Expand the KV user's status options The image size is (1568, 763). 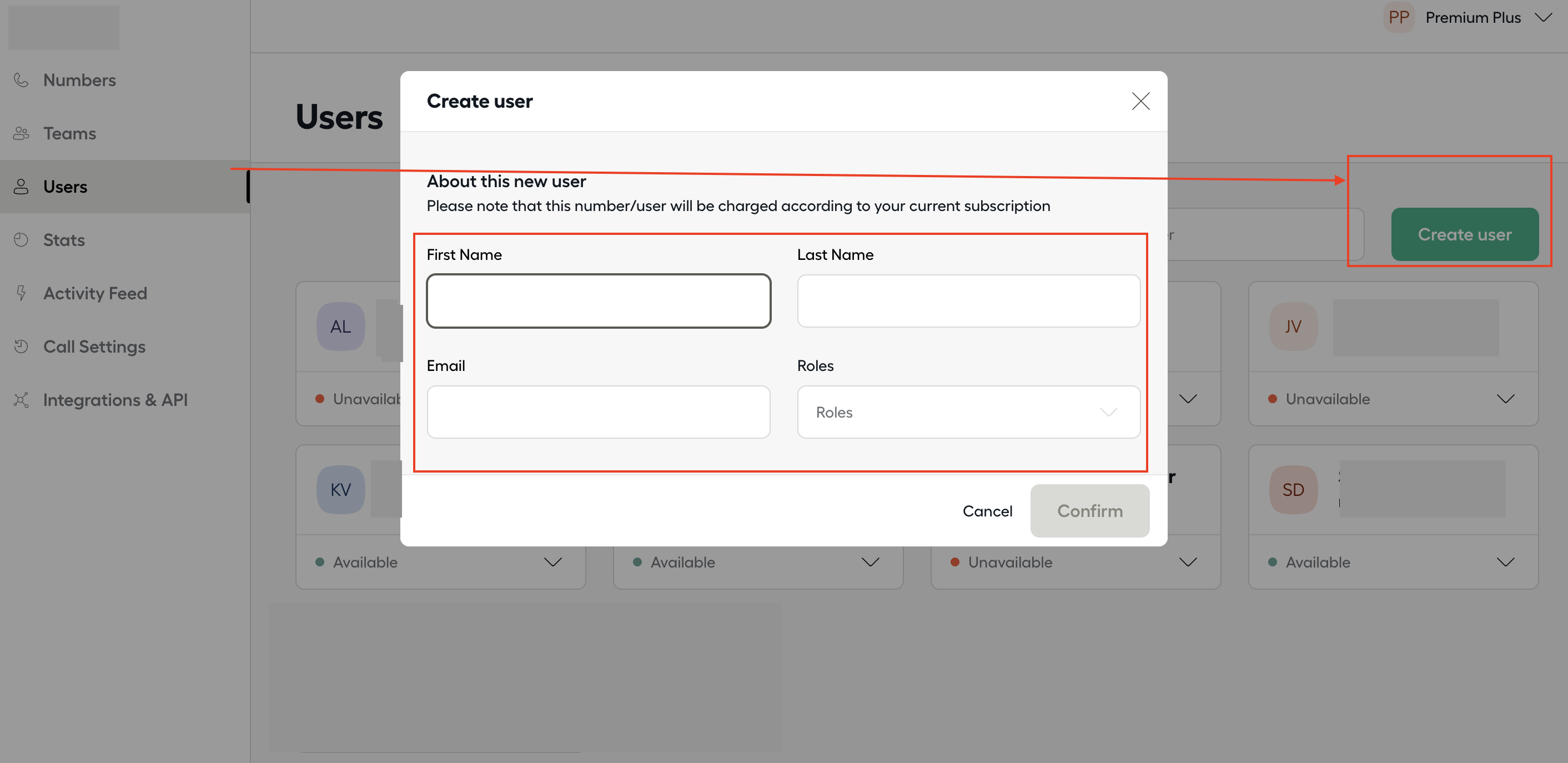tap(552, 561)
